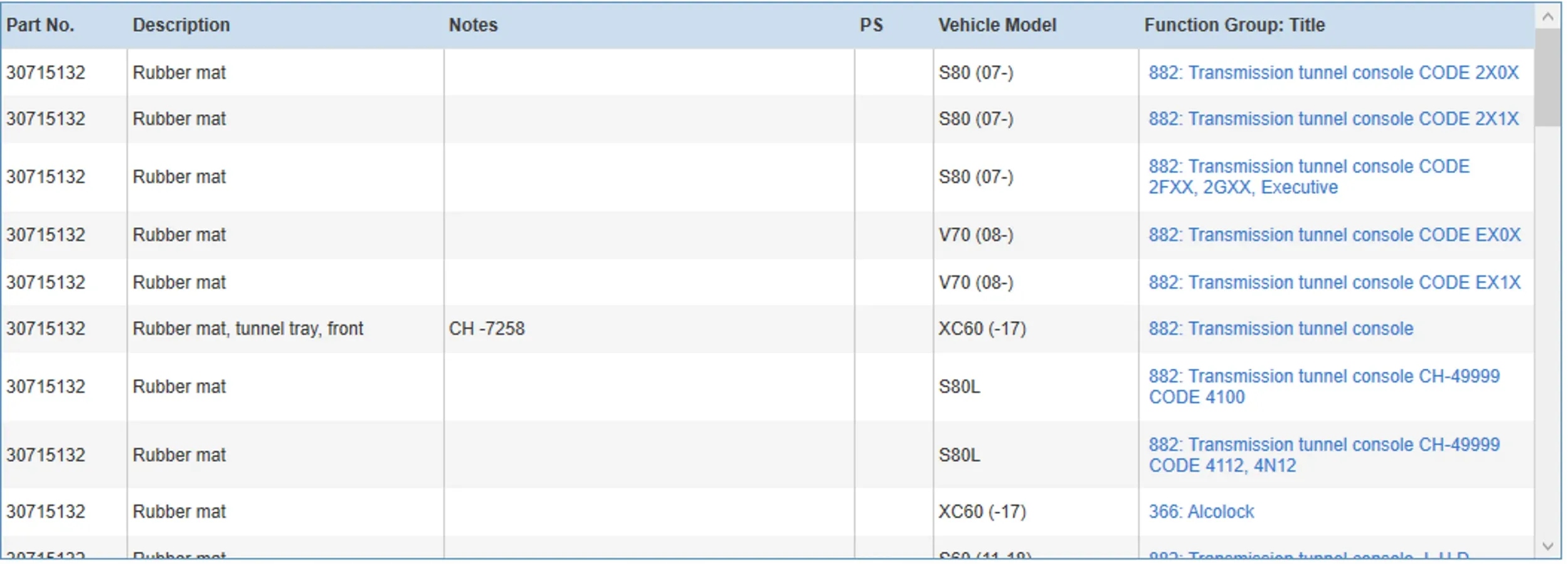Select the Rubber mat, tunnel tray, front cell

[248, 329]
